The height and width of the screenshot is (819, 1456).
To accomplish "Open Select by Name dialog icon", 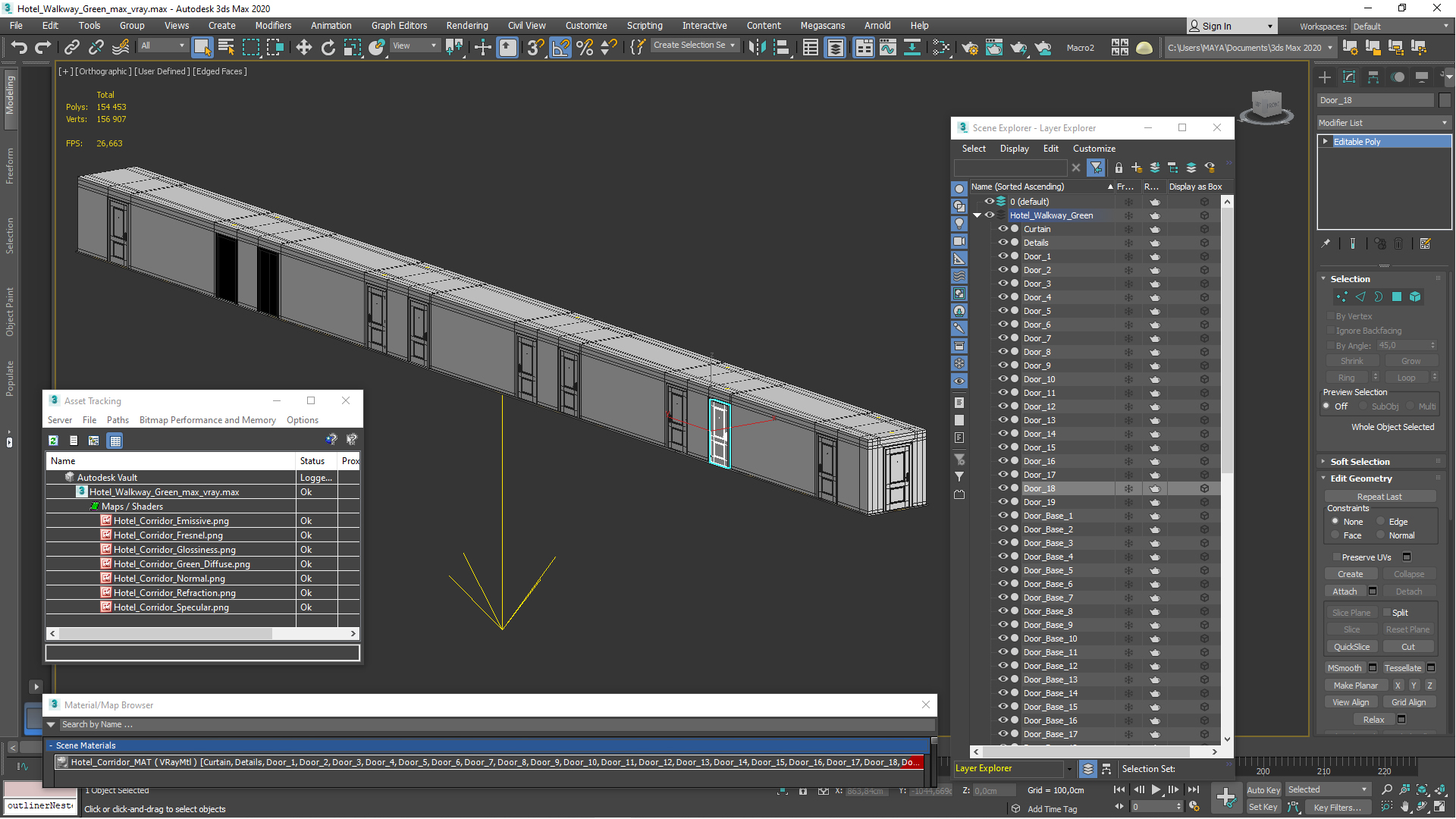I will click(x=226, y=48).
